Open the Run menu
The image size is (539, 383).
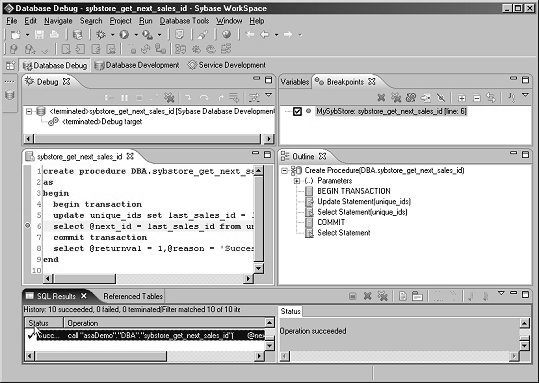pyautogui.click(x=145, y=21)
